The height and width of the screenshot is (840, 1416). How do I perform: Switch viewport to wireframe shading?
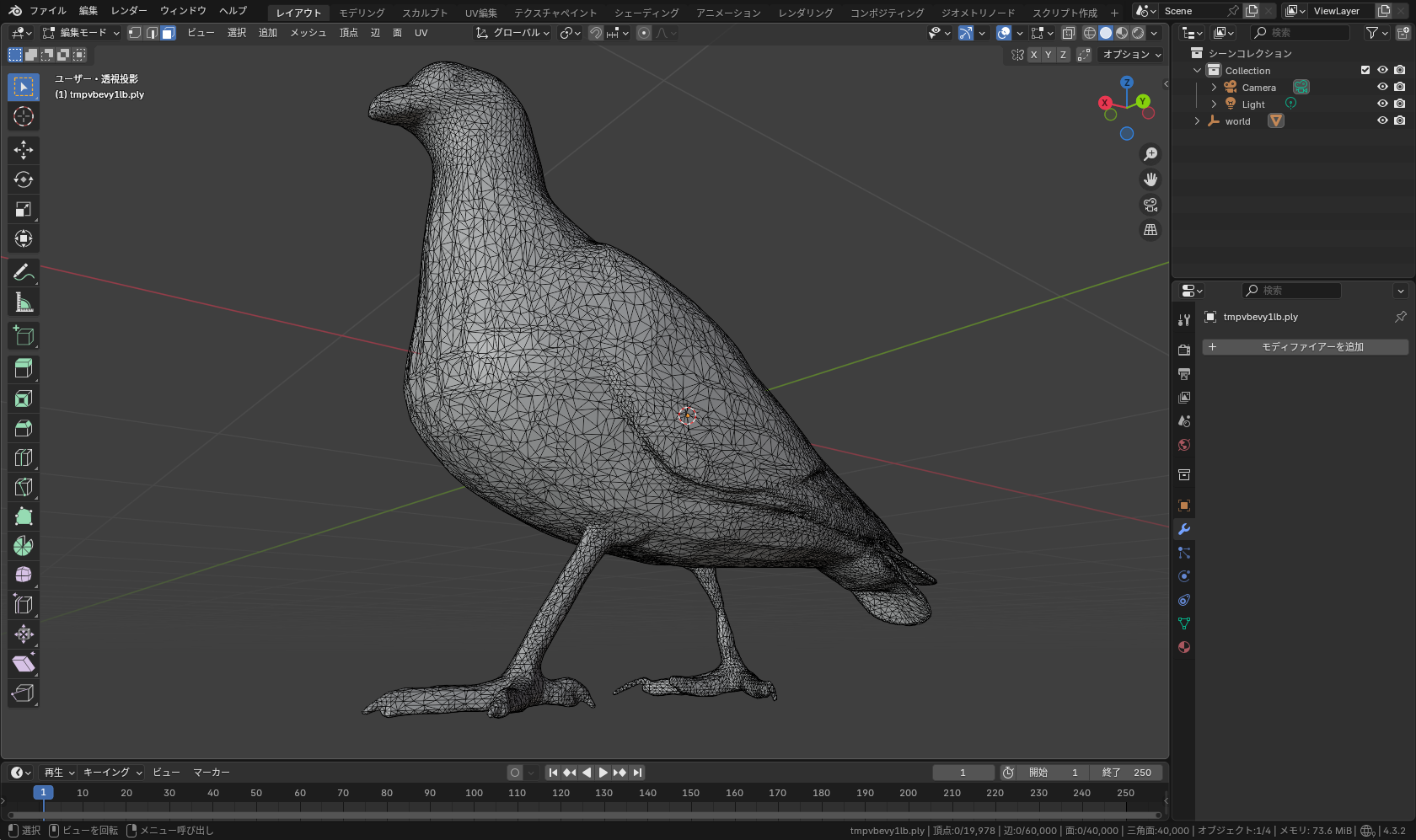click(1090, 33)
